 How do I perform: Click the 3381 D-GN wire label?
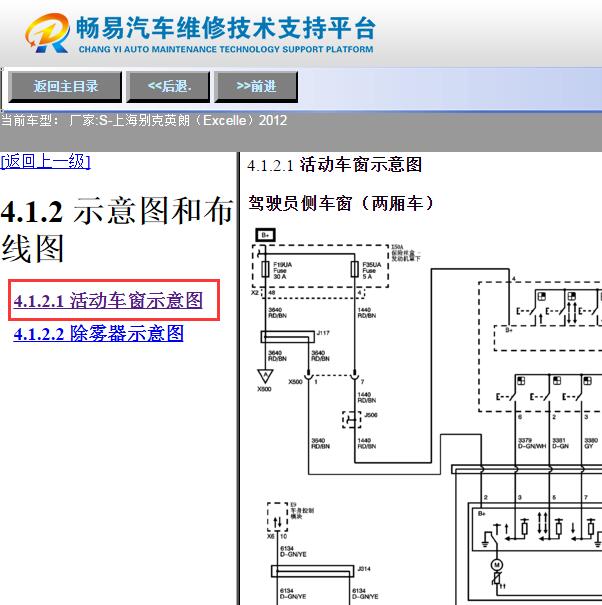[x=560, y=443]
